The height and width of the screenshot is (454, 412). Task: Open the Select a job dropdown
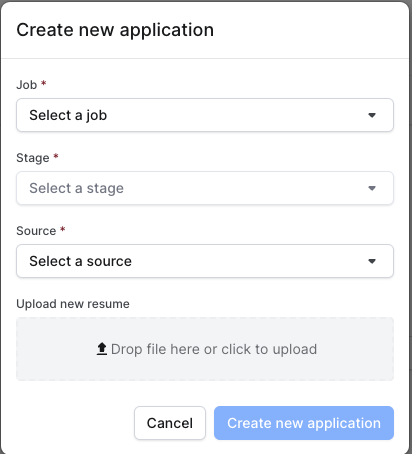point(205,115)
